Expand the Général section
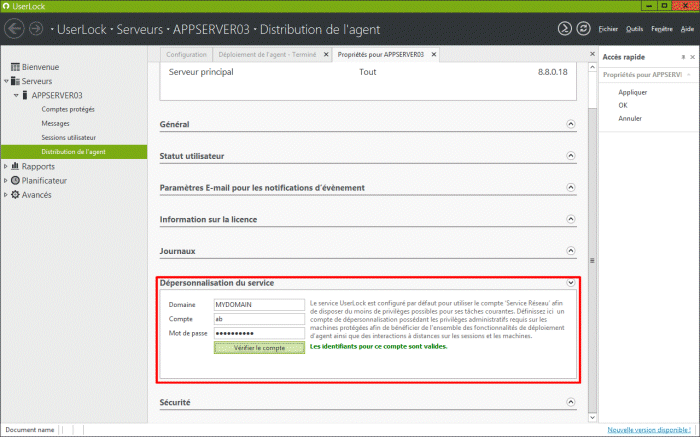The image size is (700, 437). (571, 124)
